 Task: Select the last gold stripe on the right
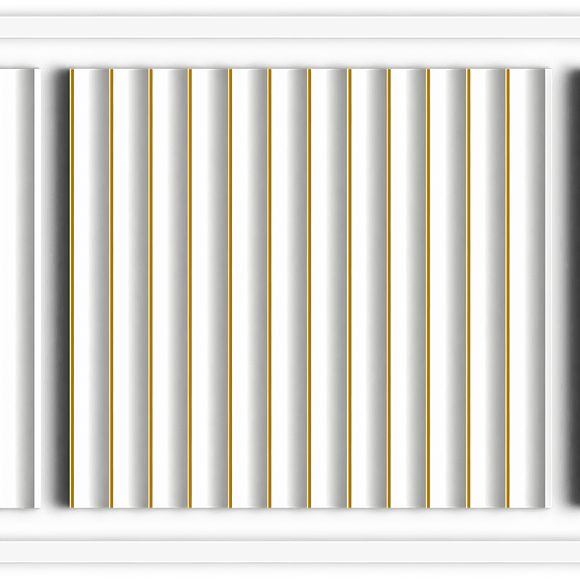tap(508, 288)
